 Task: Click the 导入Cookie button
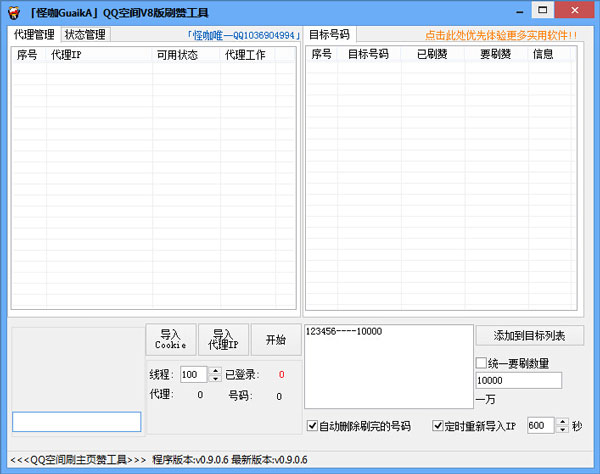tap(171, 339)
